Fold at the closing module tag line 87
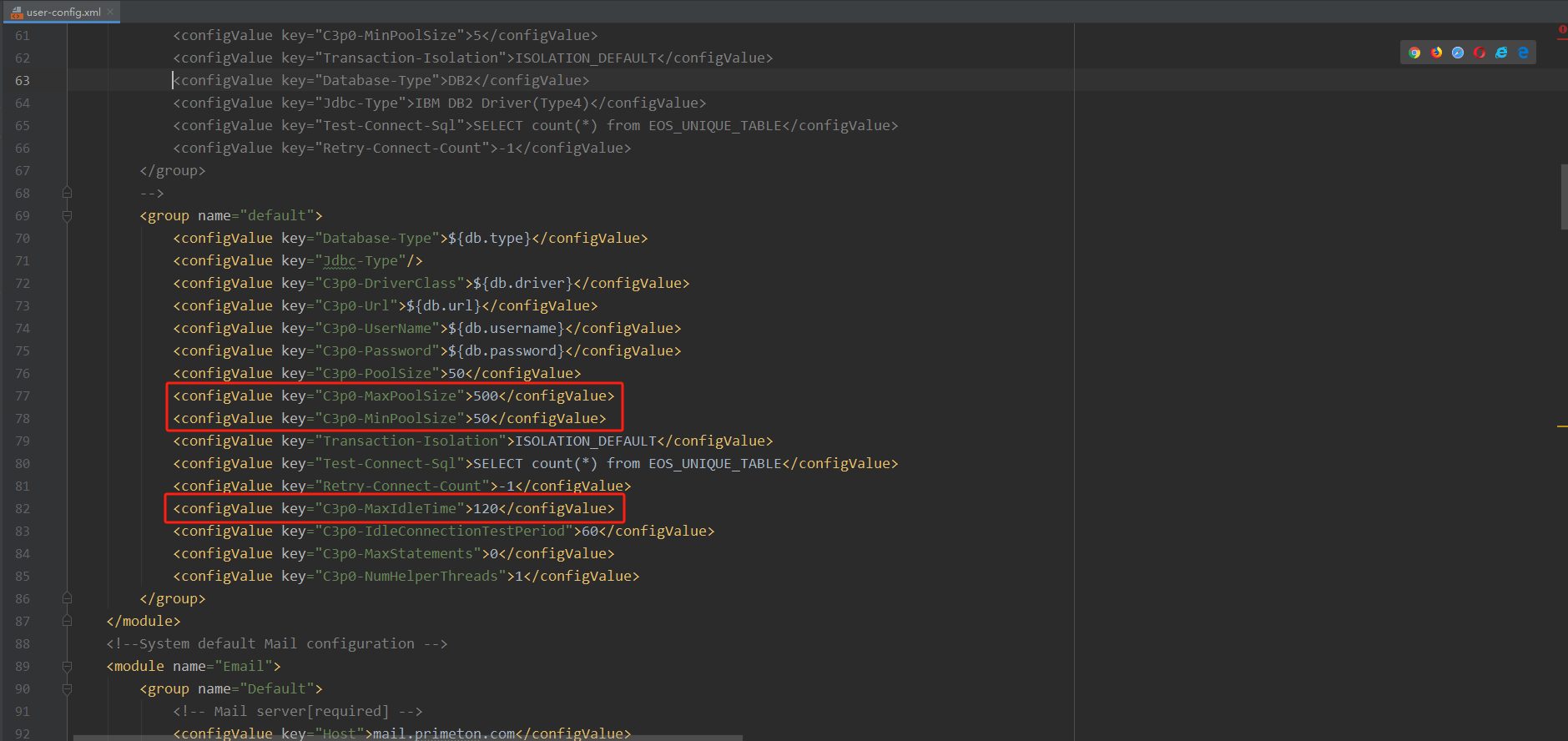Viewport: 1568px width, 741px height. tap(67, 622)
